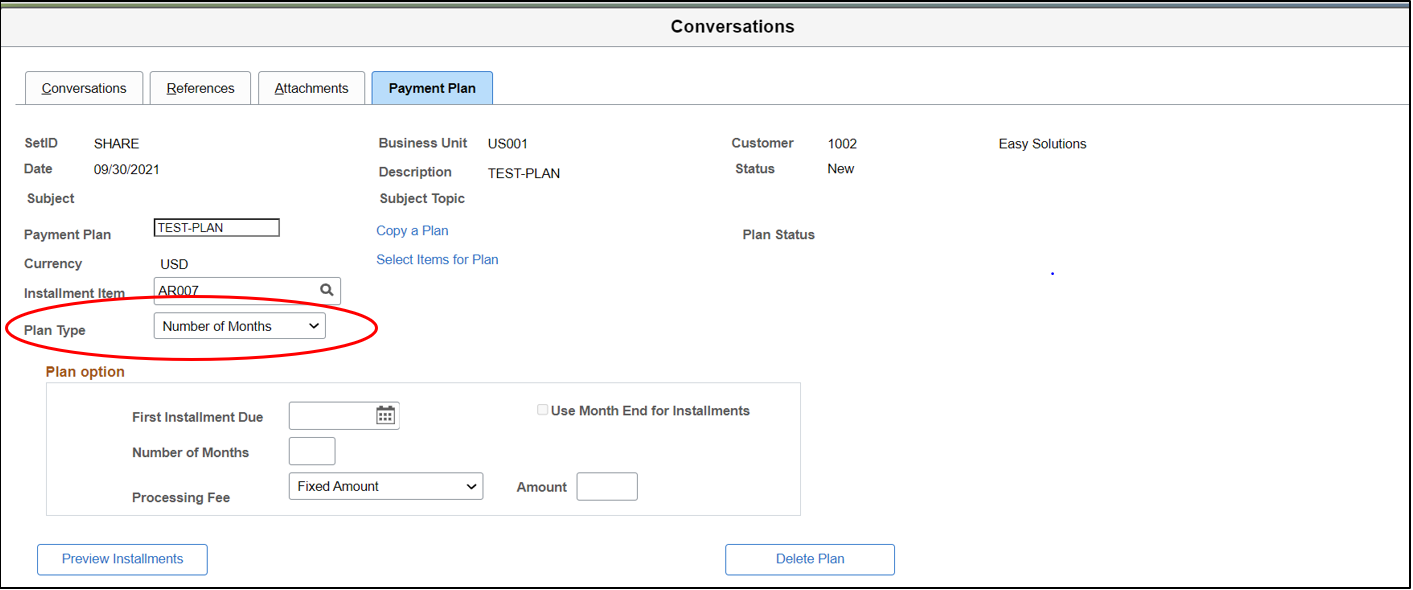1413x590 pixels.
Task: Expand the Processing Fee dropdown
Action: coord(385,487)
